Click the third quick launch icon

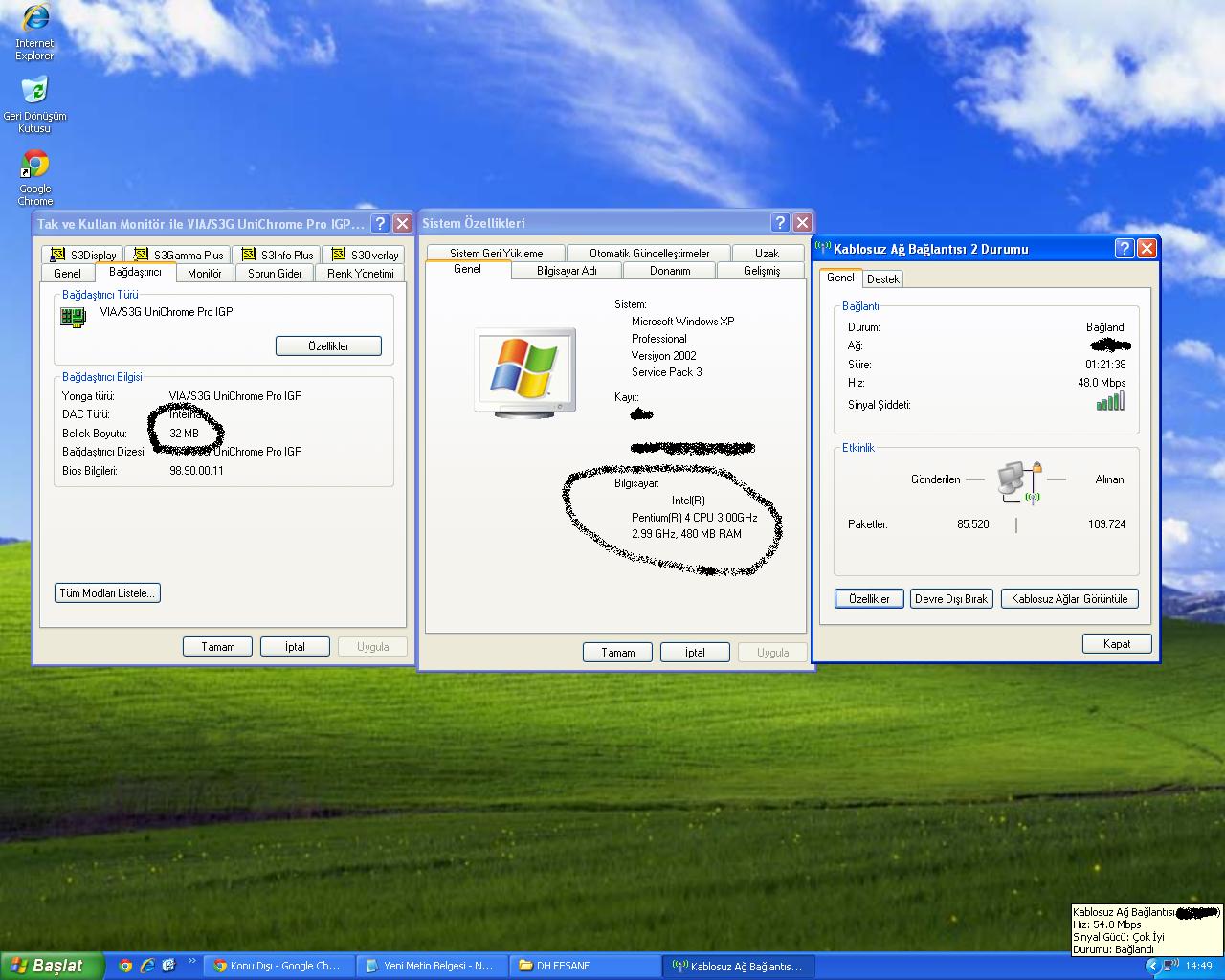click(x=169, y=966)
